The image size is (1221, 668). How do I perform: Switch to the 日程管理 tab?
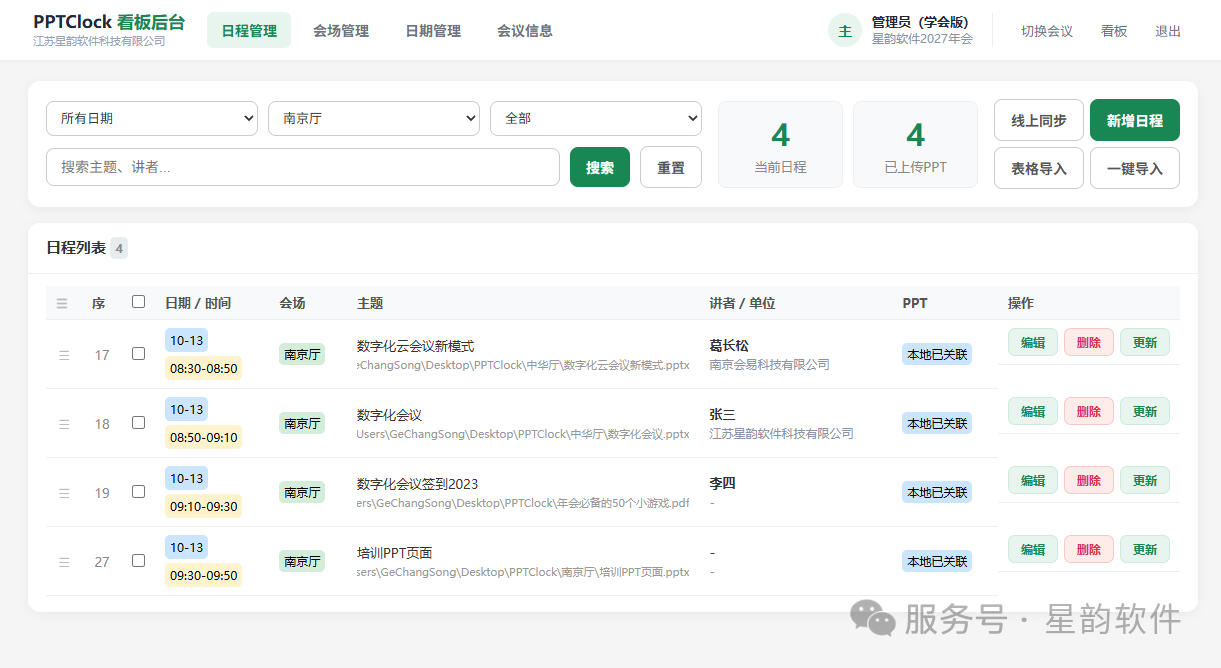[249, 30]
